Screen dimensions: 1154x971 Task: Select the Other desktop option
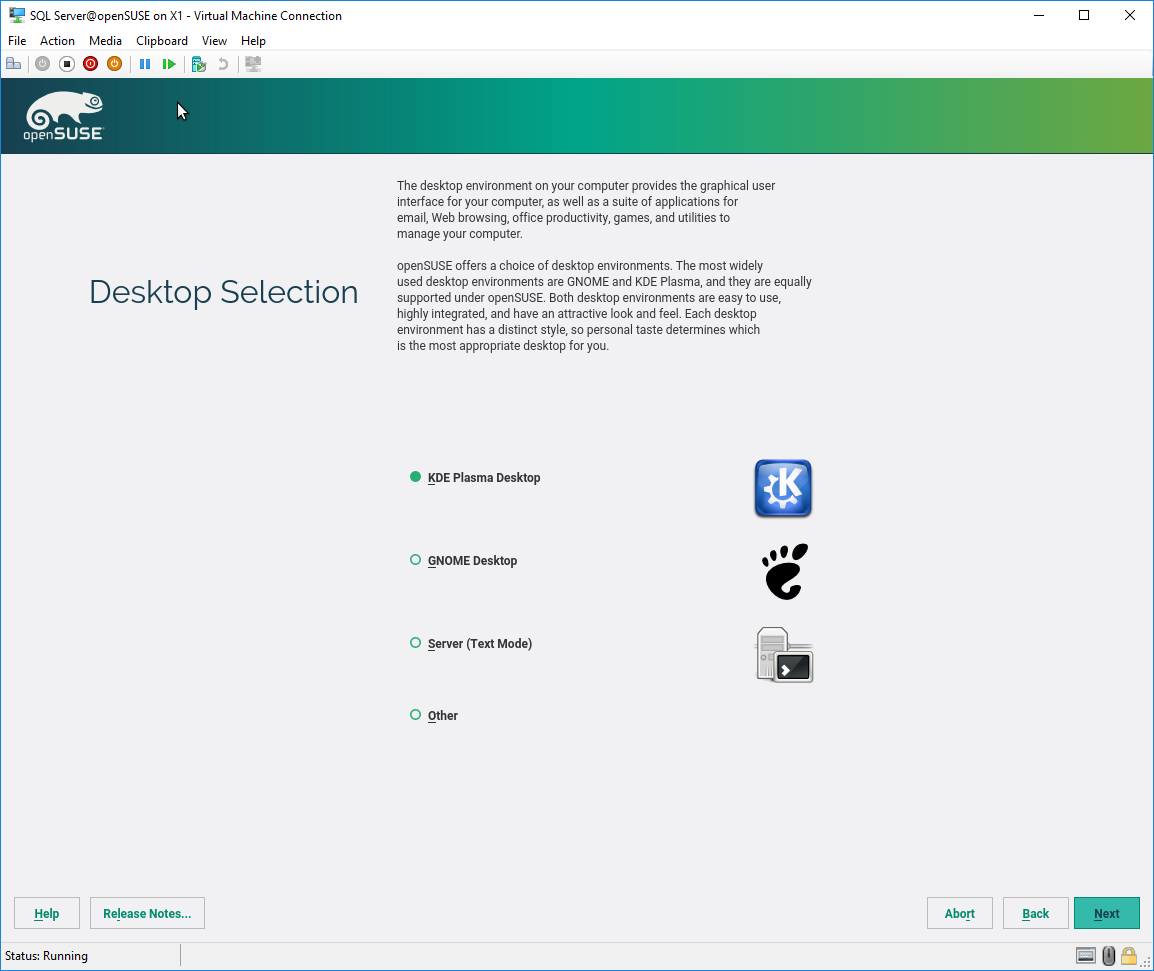point(415,715)
